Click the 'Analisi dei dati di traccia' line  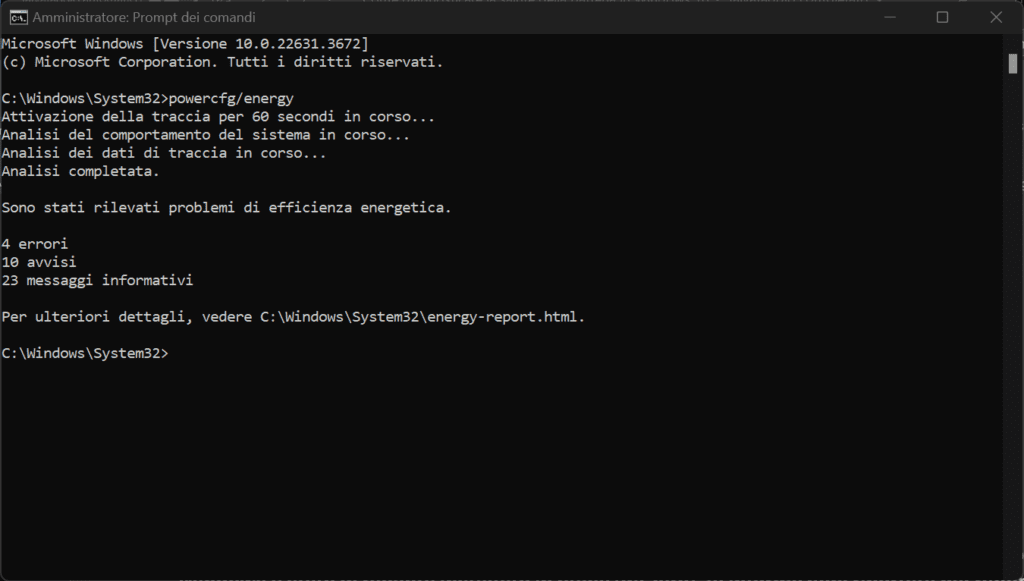coord(164,153)
